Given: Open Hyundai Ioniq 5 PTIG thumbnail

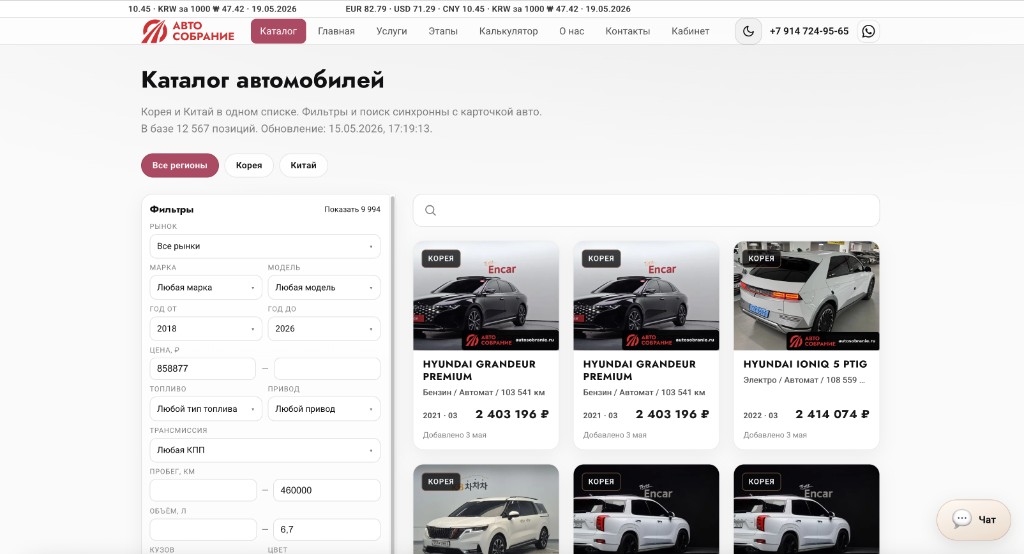Looking at the screenshot, I should coord(807,296).
